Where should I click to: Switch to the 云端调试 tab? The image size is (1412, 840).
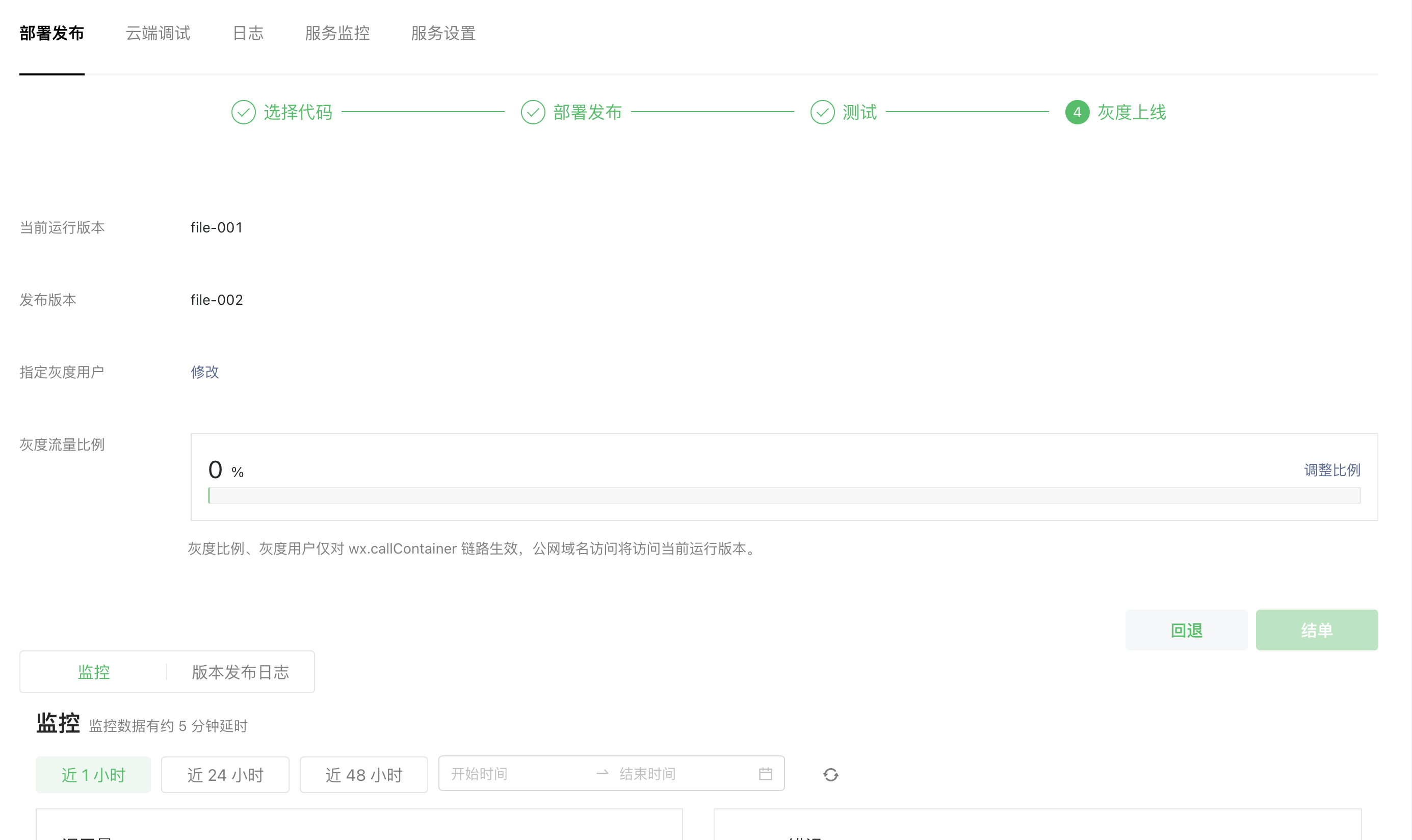pyautogui.click(x=158, y=34)
